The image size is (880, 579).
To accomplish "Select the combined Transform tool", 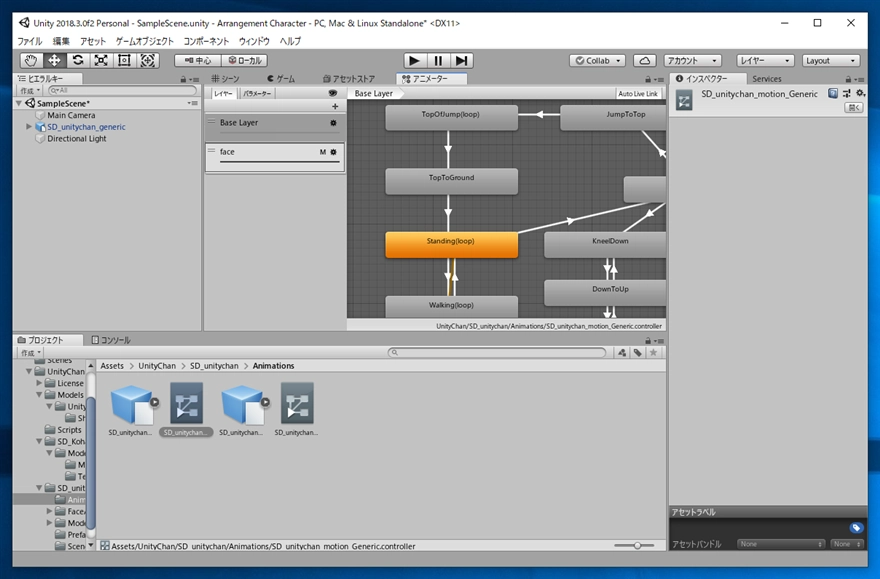I will [148, 61].
